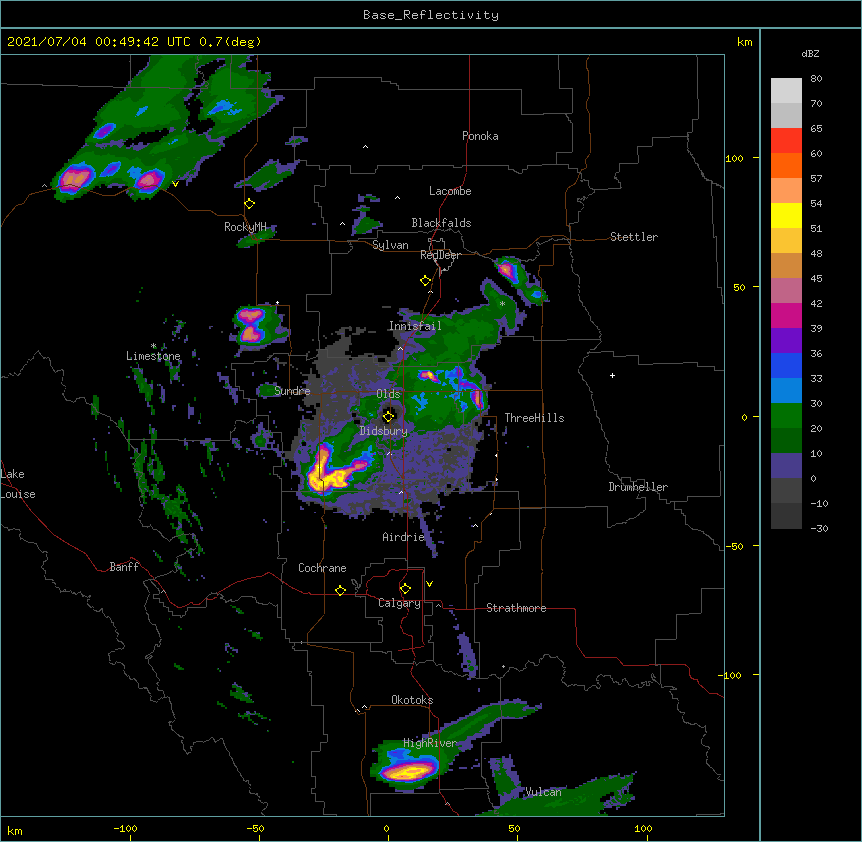Click the Okotoks town label
The height and width of the screenshot is (842, 862).
click(x=412, y=700)
